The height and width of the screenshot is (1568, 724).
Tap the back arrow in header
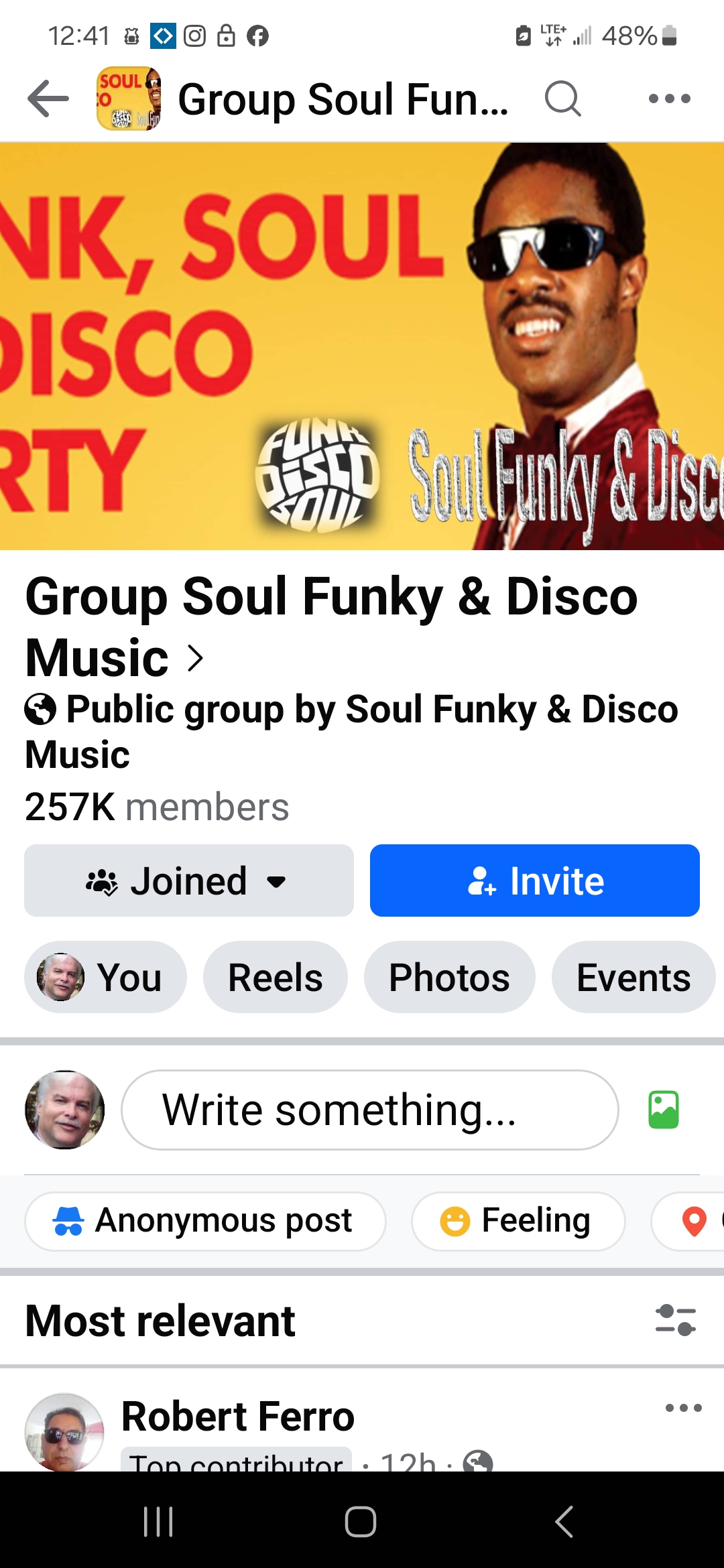48,99
